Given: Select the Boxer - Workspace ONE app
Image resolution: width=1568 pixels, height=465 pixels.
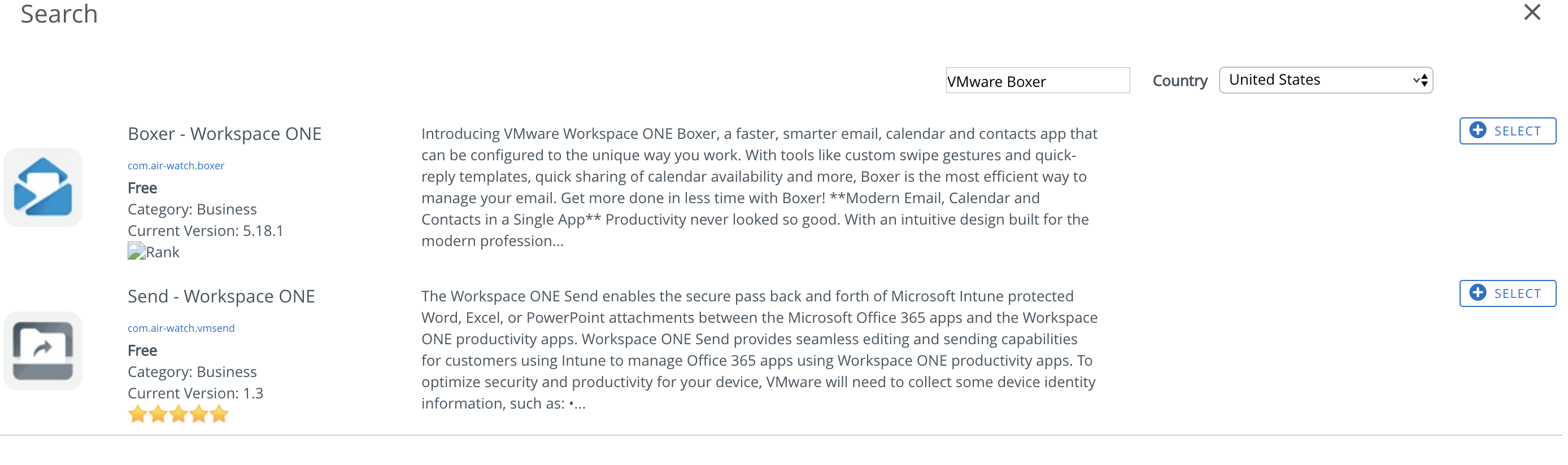Looking at the screenshot, I should pyautogui.click(x=1507, y=131).
